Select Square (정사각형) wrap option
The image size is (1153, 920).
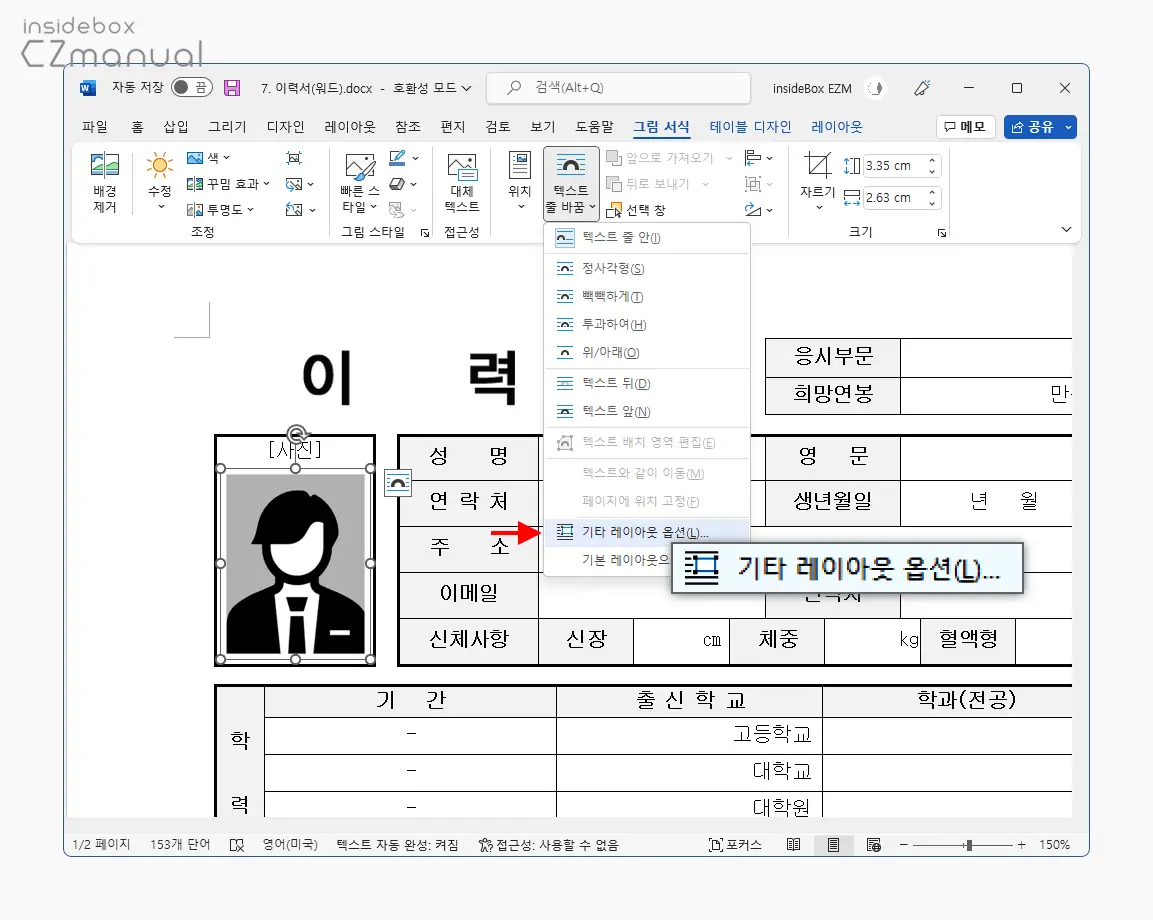[x=647, y=268]
